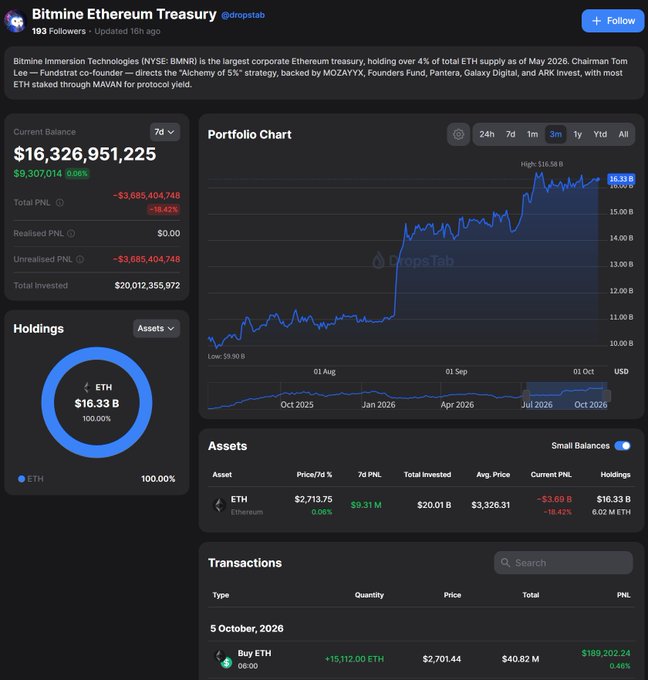Image resolution: width=648 pixels, height=680 pixels.
Task: Click the right handle of range selector
Action: pos(607,396)
